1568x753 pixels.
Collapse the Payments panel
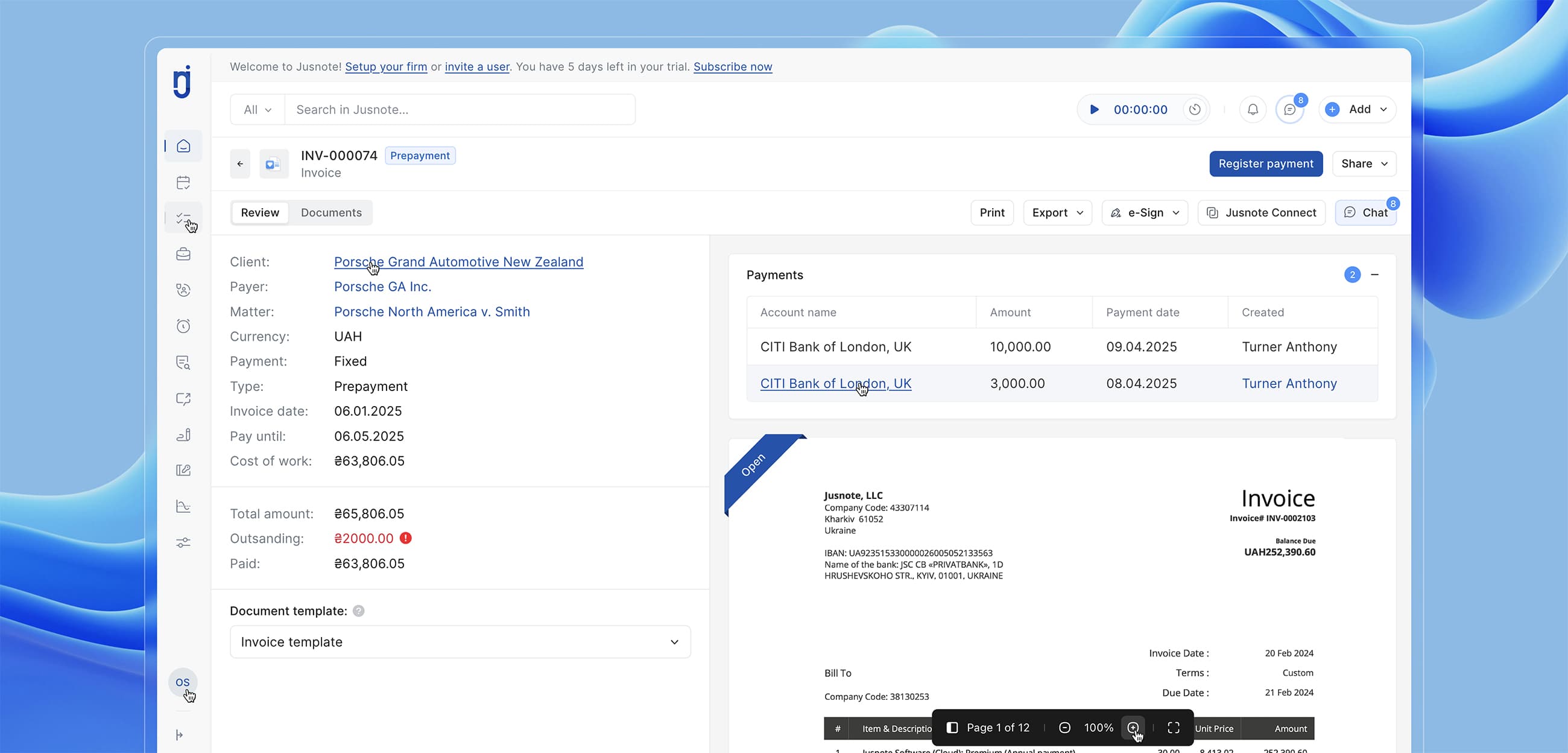[x=1374, y=275]
